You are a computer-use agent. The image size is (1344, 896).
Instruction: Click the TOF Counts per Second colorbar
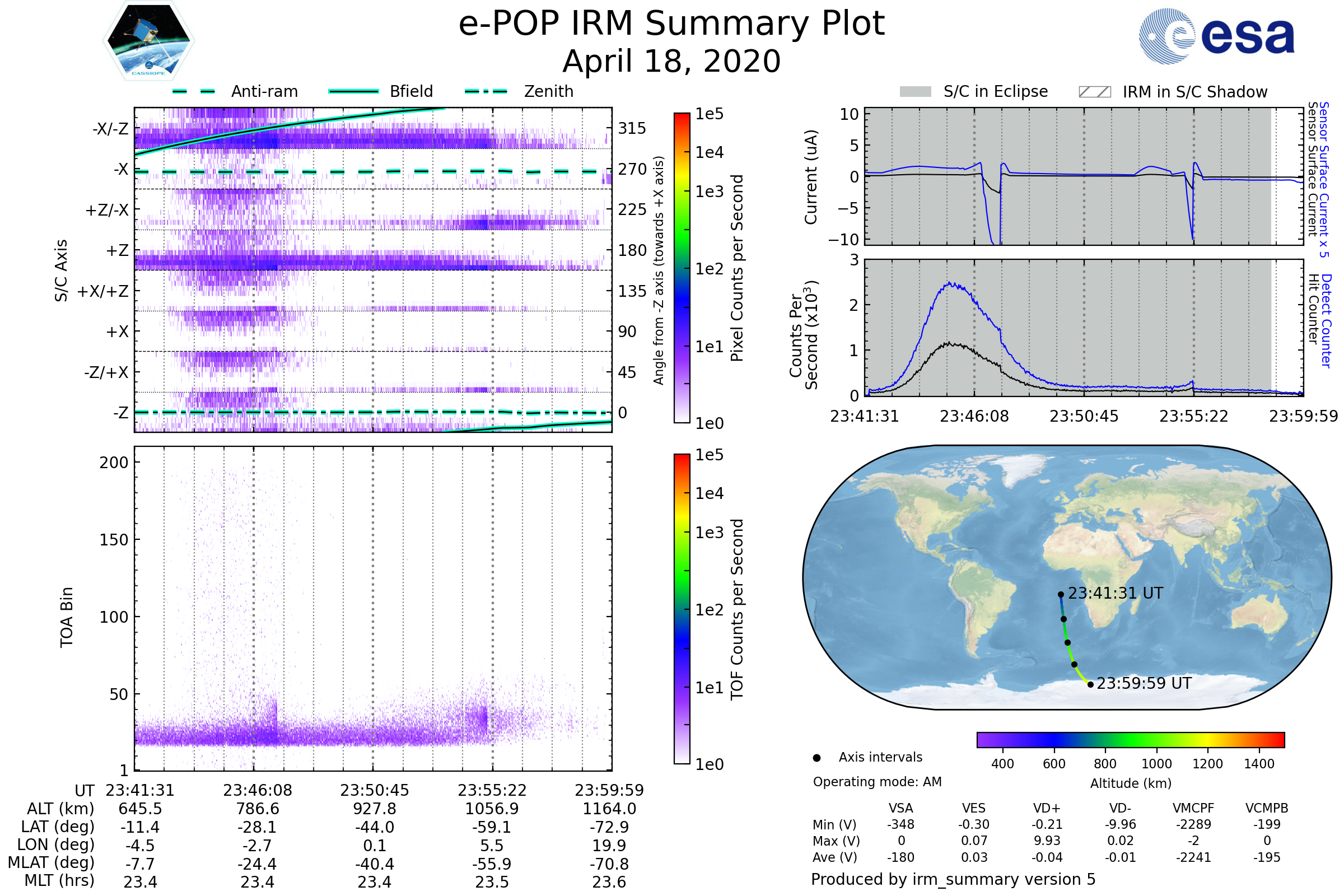pyautogui.click(x=682, y=609)
